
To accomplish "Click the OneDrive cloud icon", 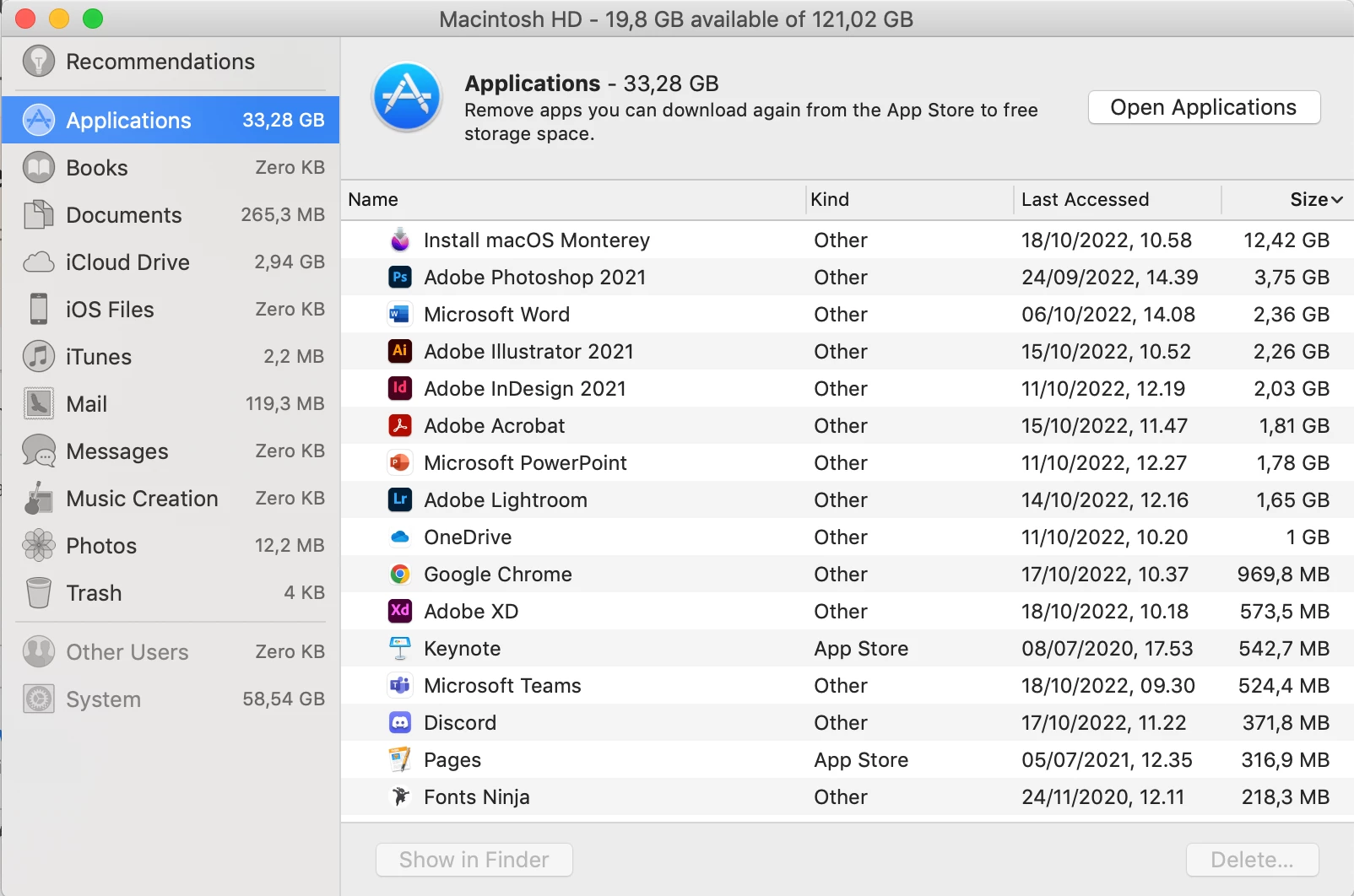I will (x=400, y=537).
